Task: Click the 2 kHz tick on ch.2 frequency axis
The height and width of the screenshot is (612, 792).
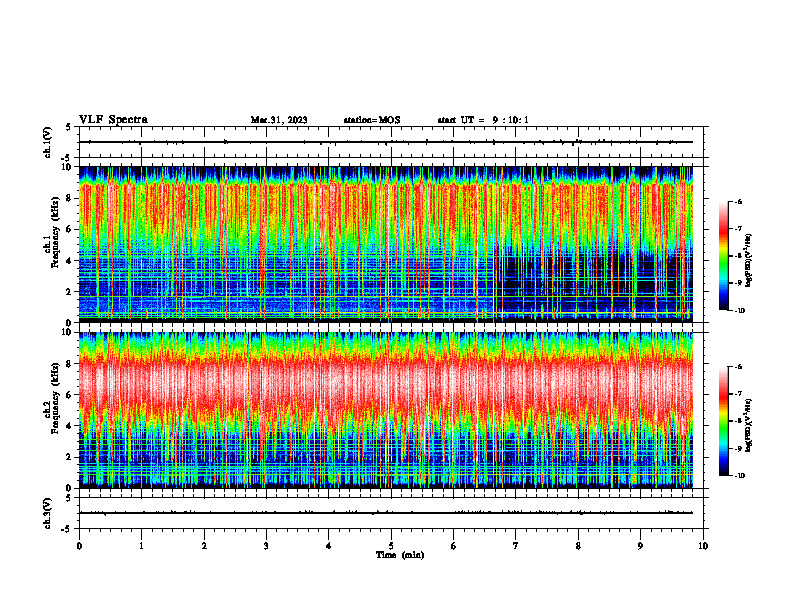Action: tap(70, 457)
